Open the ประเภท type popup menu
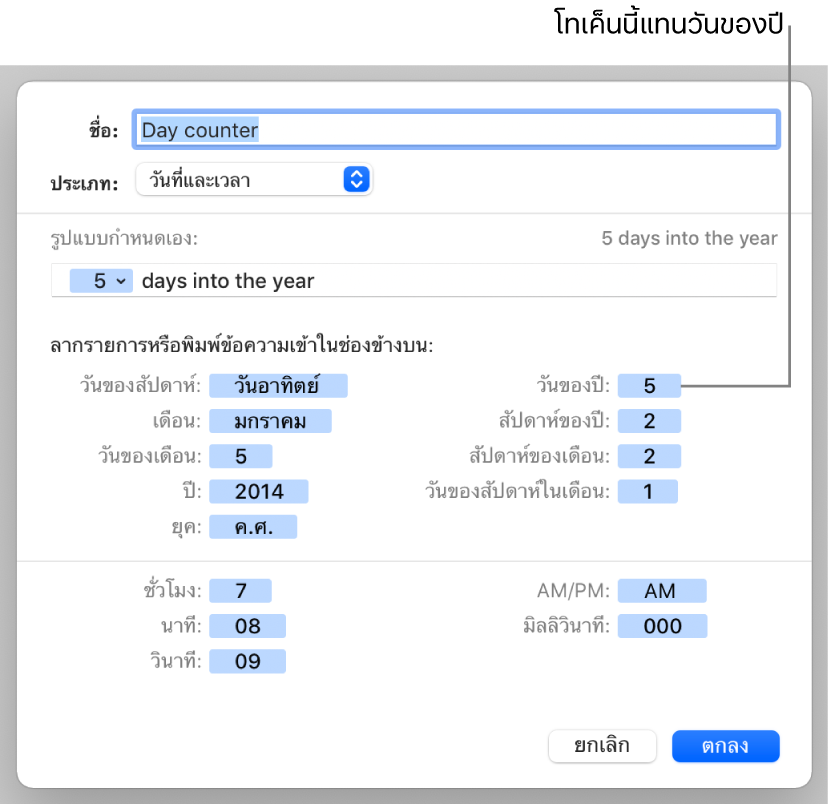 (254, 179)
